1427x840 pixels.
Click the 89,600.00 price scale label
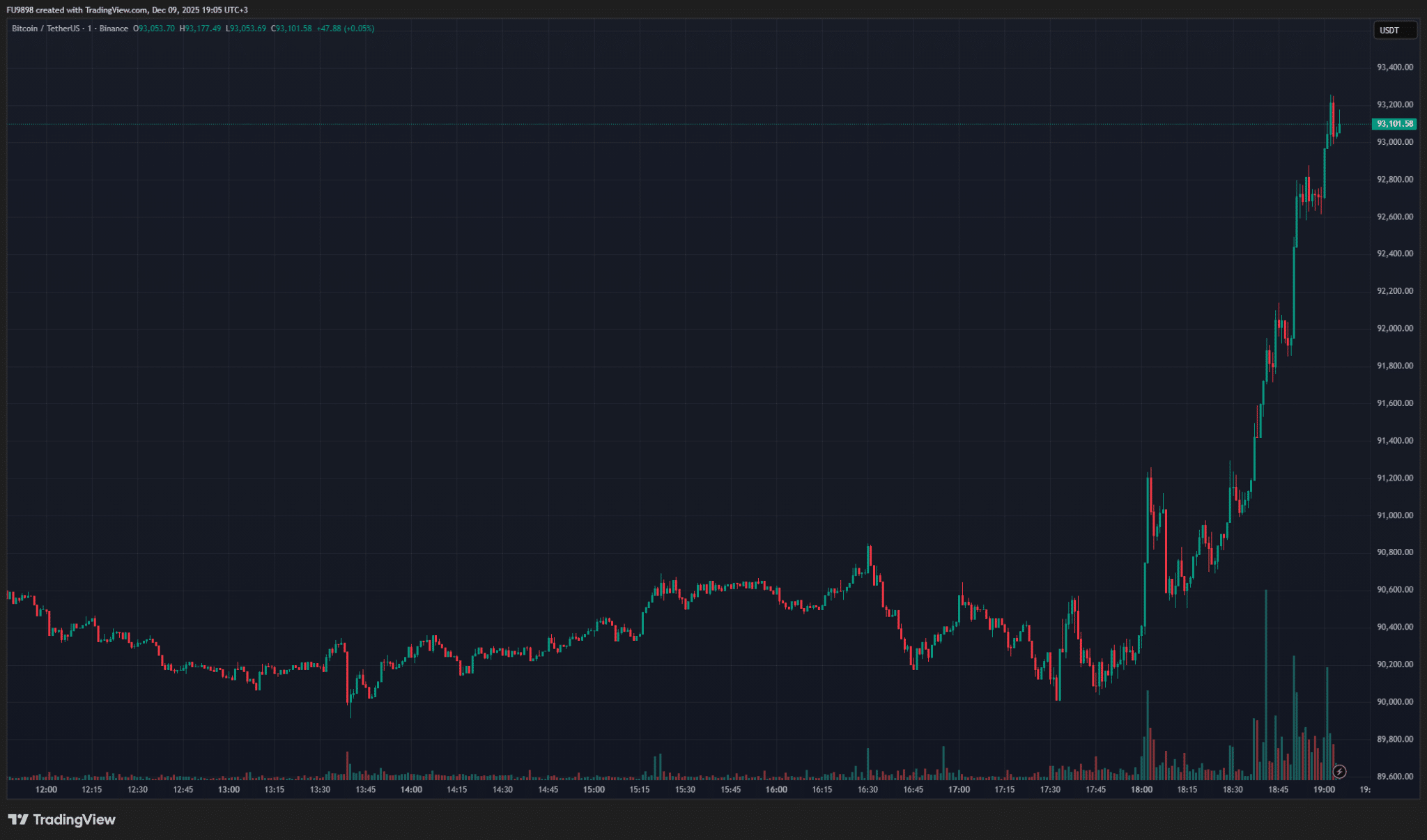point(1395,776)
